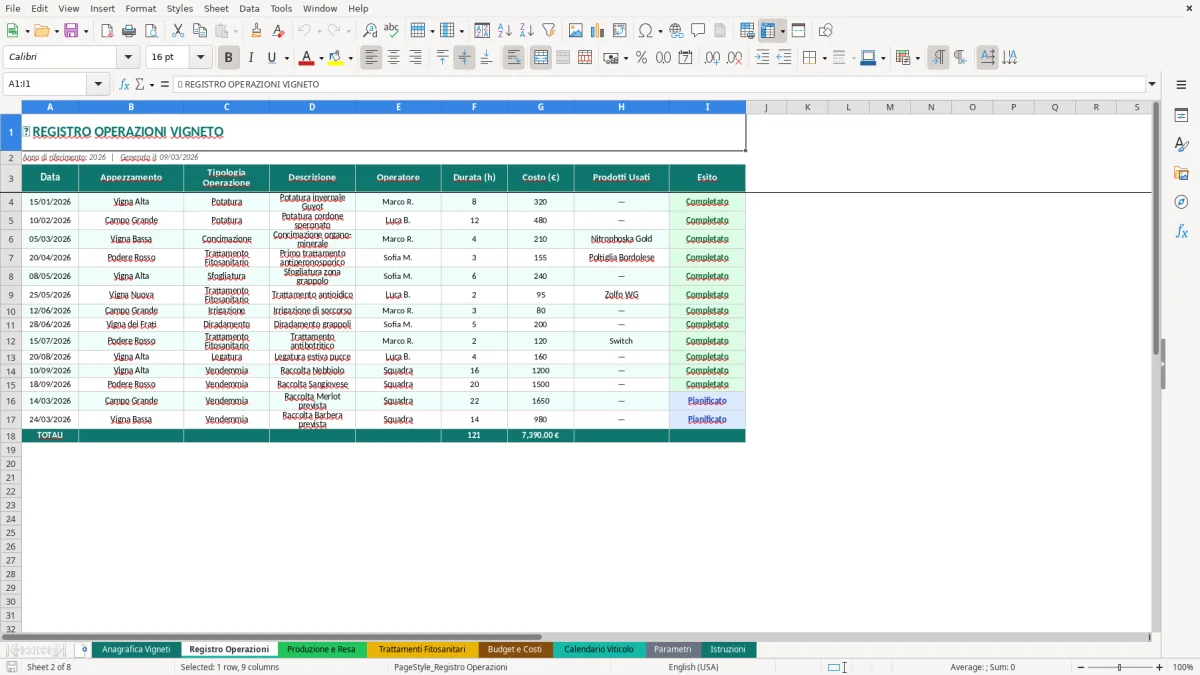
Task: Select row header 18
Action: [x=11, y=436]
